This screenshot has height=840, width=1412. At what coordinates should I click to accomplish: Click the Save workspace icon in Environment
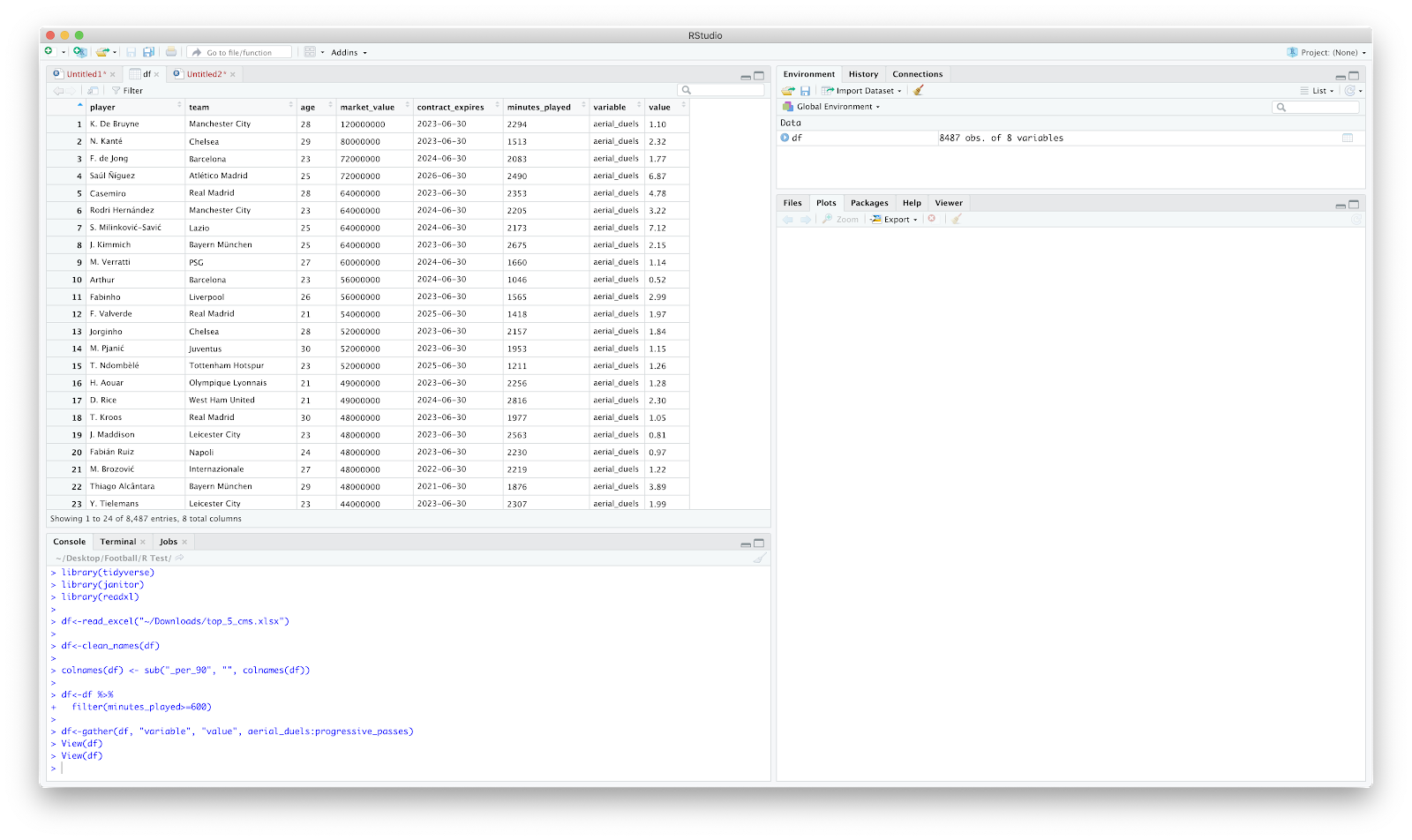point(805,90)
